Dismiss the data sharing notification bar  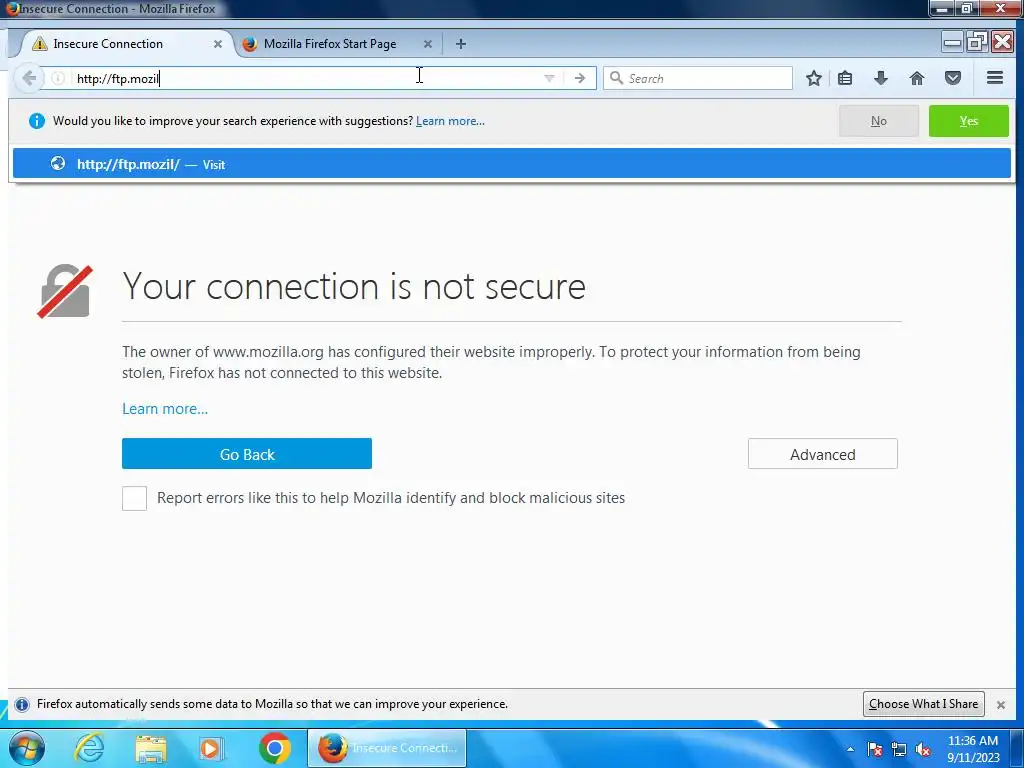click(x=1000, y=705)
